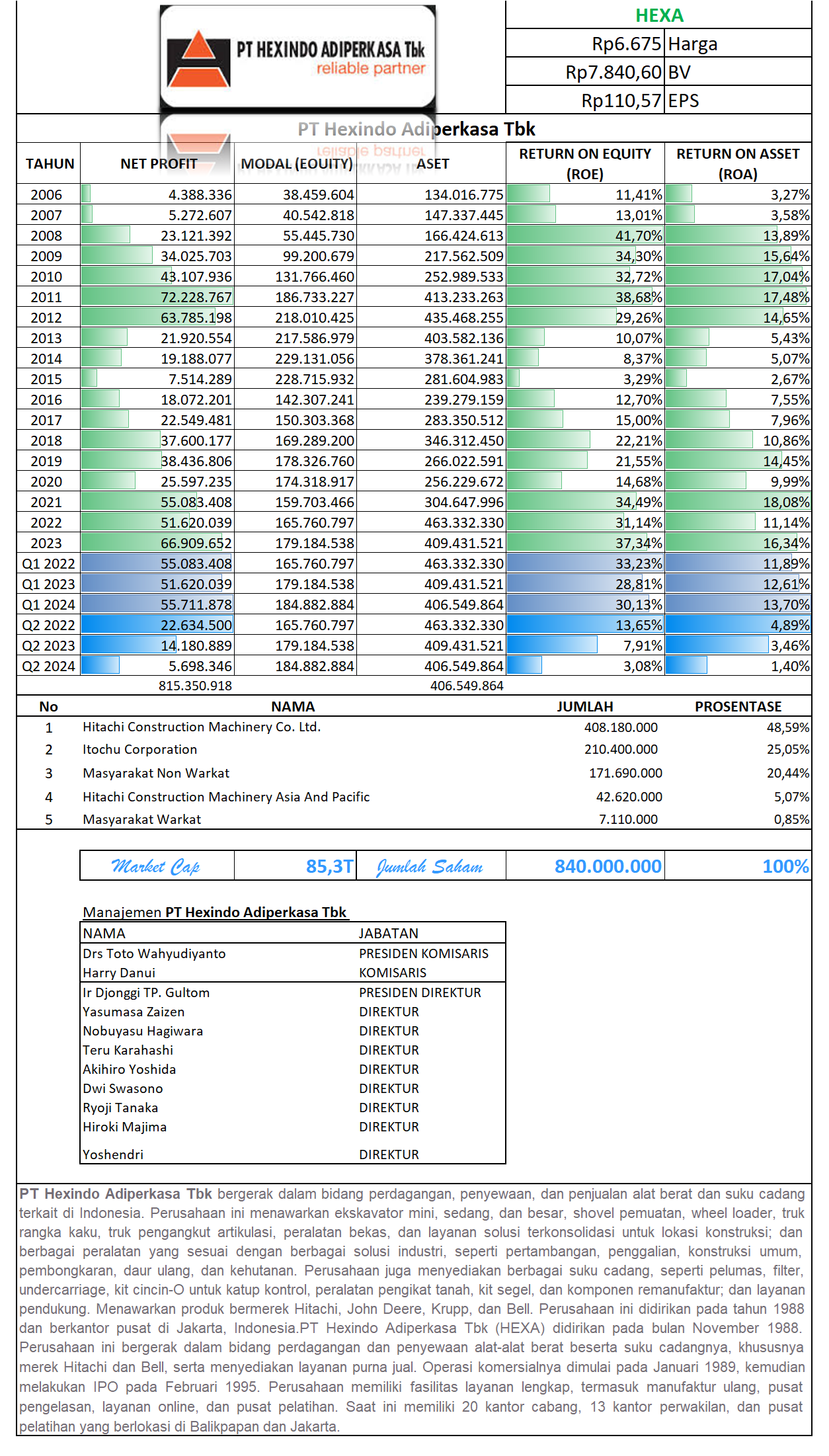This screenshot has height=1456, width=829.
Task: Click shareholder Hitachi Construction Machinery Co. Ltd.
Action: (202, 727)
